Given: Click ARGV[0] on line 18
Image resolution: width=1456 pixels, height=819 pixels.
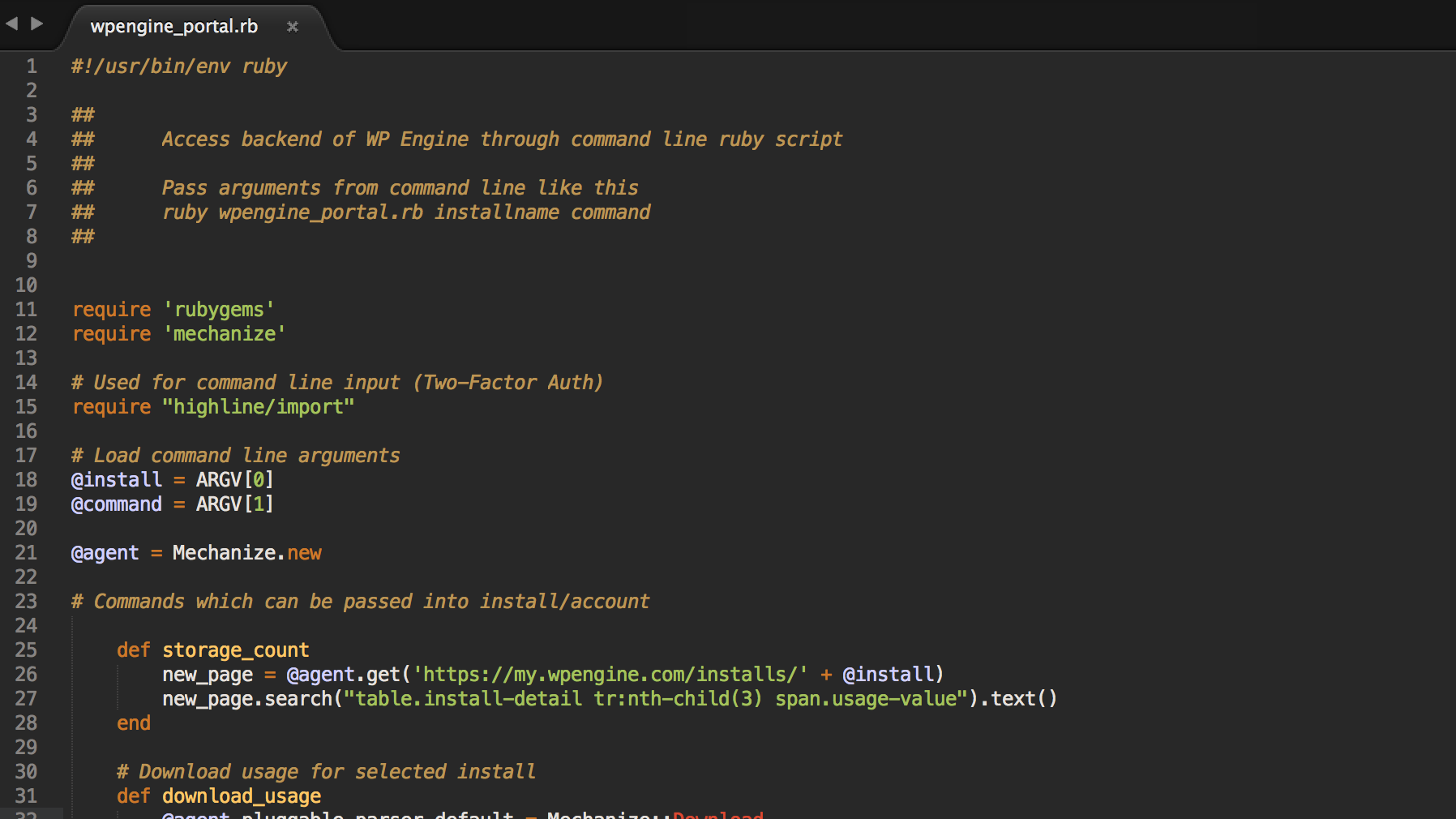Looking at the screenshot, I should 233,479.
